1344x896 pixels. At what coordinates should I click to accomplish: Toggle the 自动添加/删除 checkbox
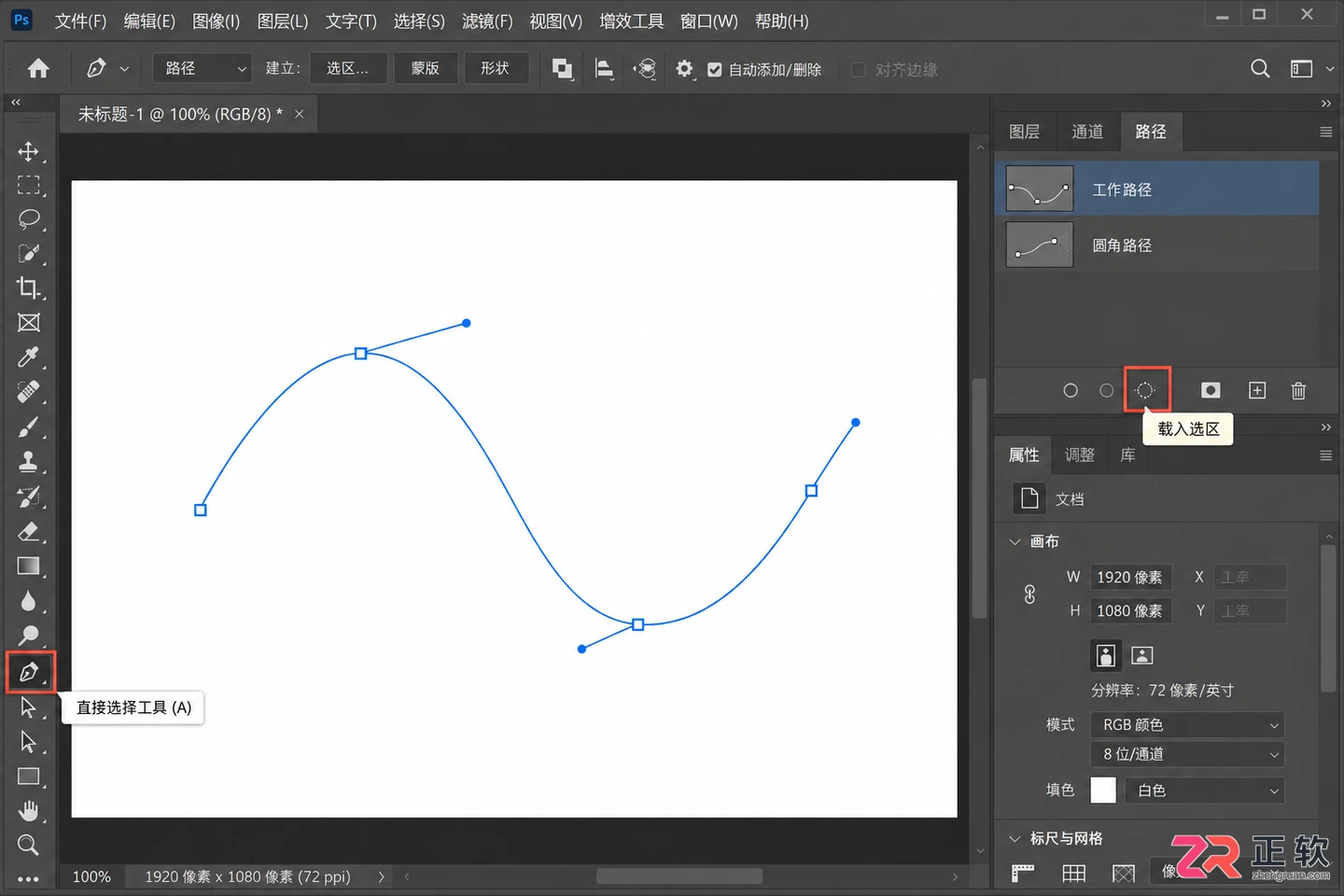[x=715, y=70]
